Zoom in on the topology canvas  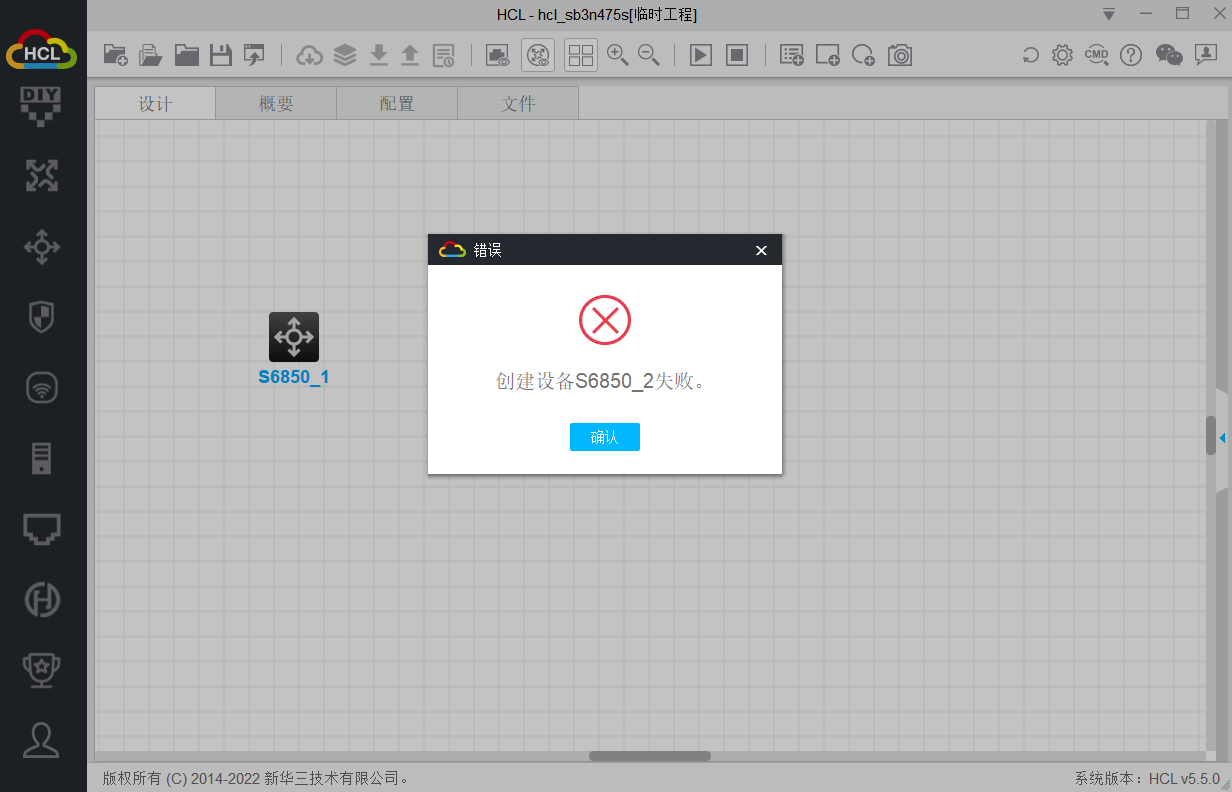coord(618,55)
